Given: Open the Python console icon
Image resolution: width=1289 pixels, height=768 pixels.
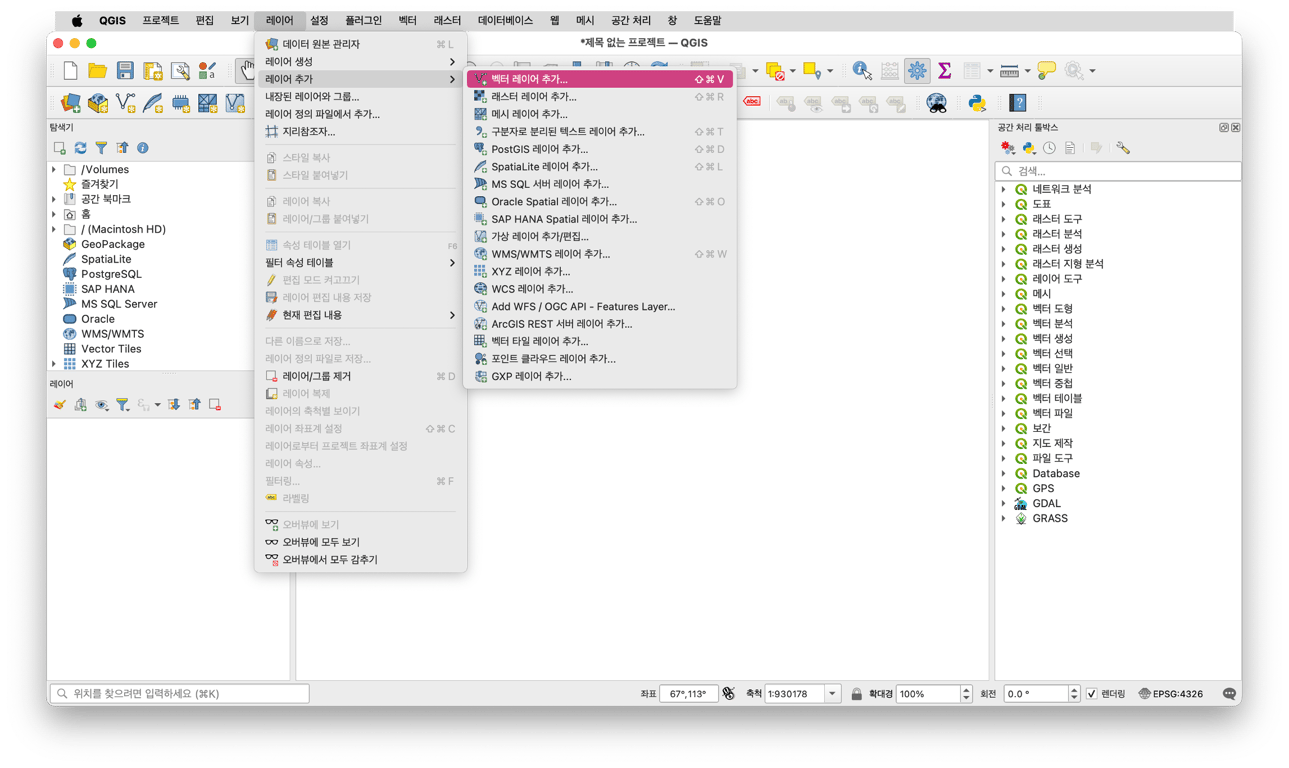Looking at the screenshot, I should (x=977, y=101).
